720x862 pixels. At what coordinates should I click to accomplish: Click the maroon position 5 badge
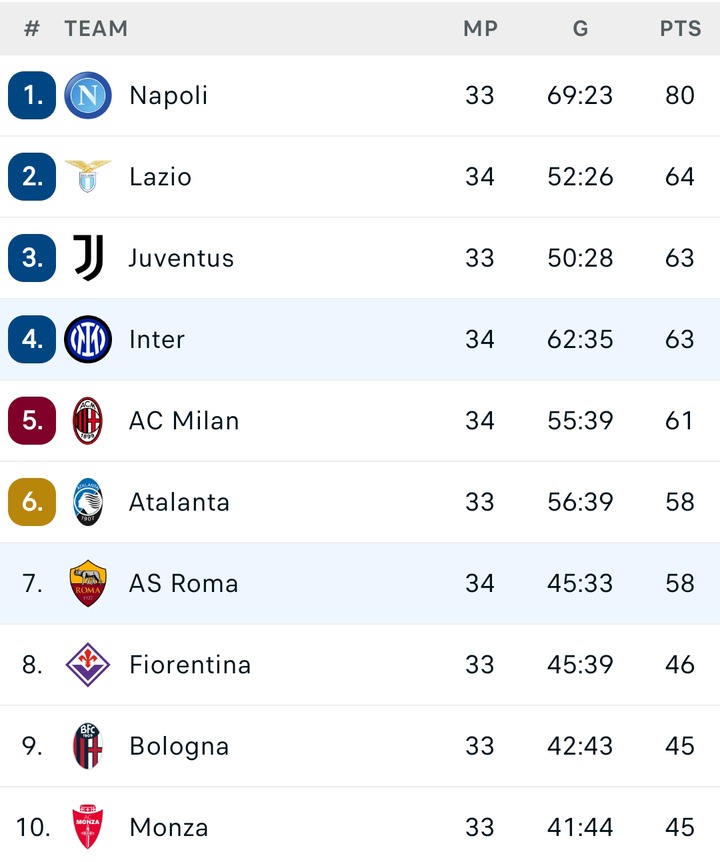click(x=32, y=421)
